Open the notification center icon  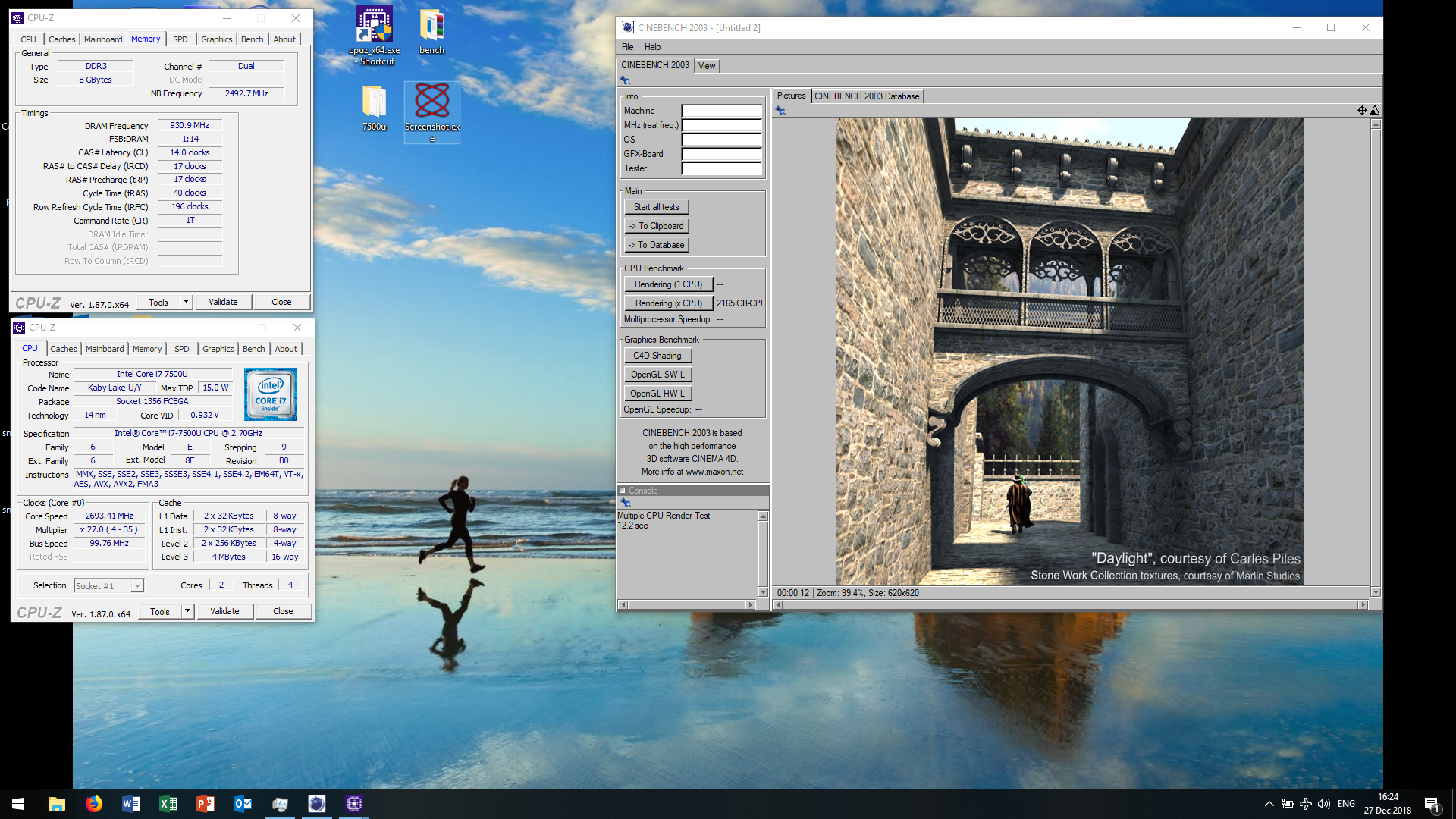tap(1432, 805)
